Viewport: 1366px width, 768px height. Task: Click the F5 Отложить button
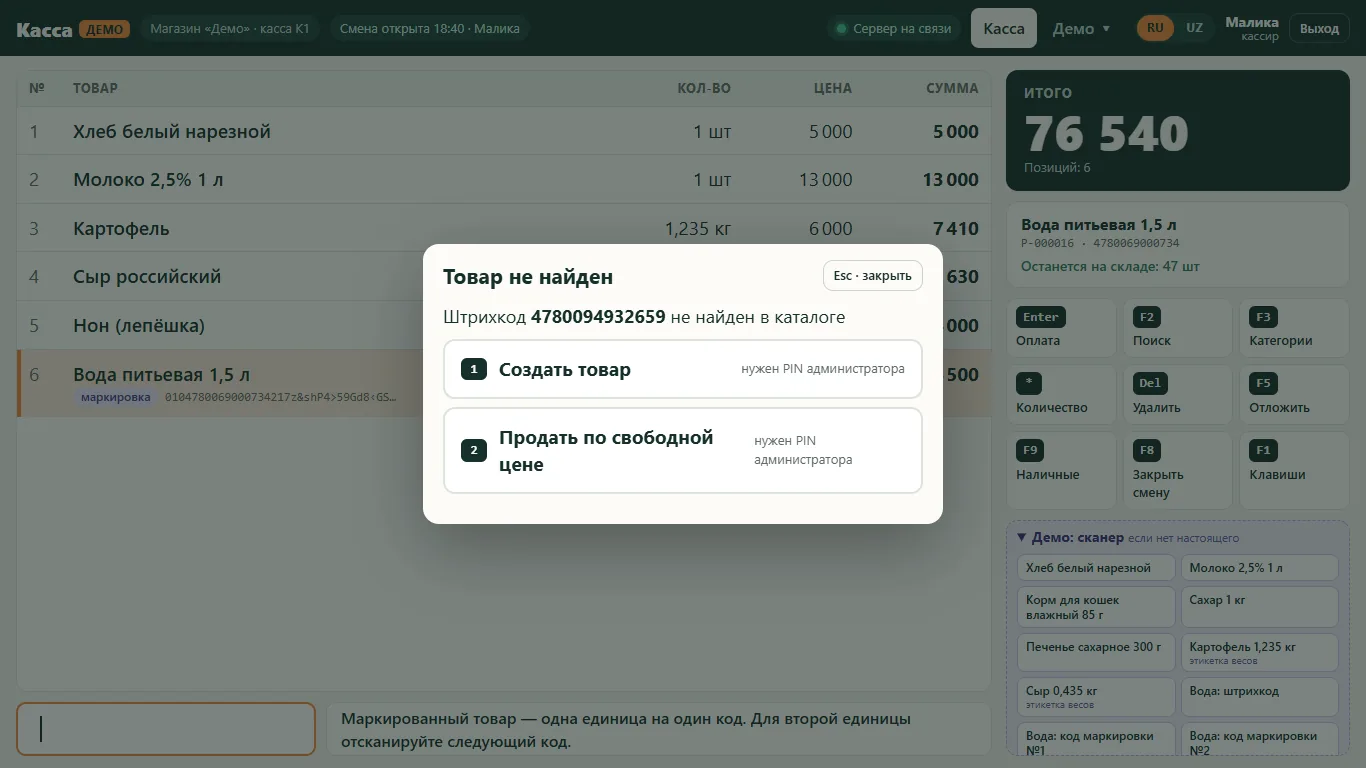tap(1294, 395)
